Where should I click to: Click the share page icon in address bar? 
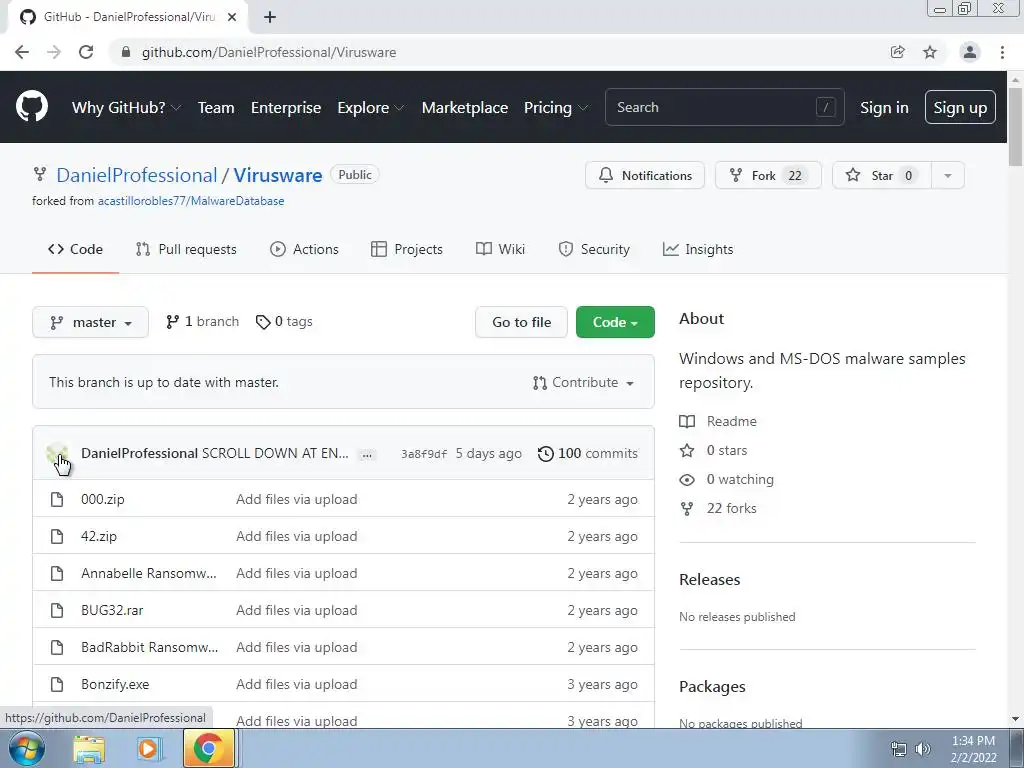point(898,52)
